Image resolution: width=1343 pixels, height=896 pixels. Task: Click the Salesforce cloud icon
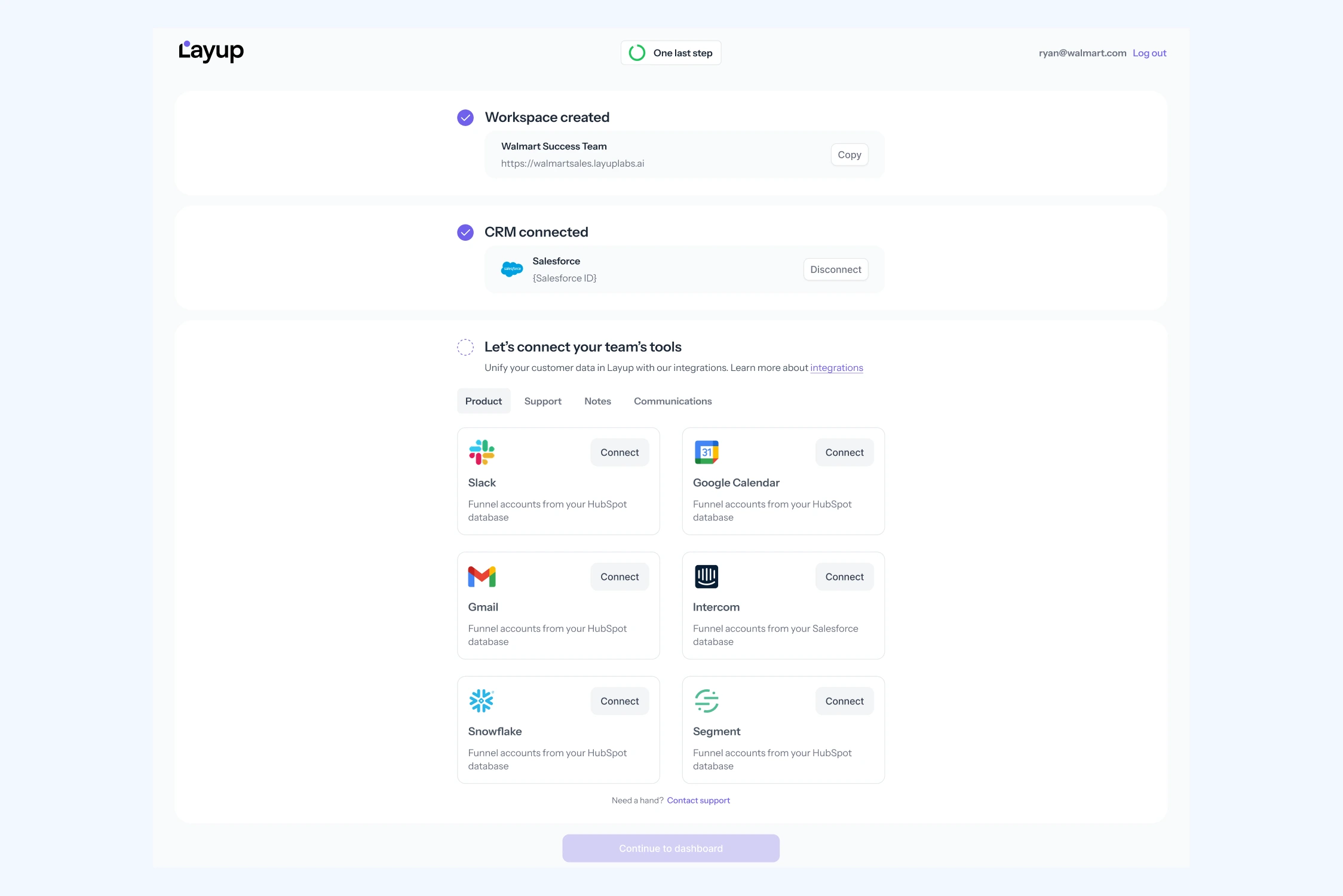pyautogui.click(x=512, y=269)
